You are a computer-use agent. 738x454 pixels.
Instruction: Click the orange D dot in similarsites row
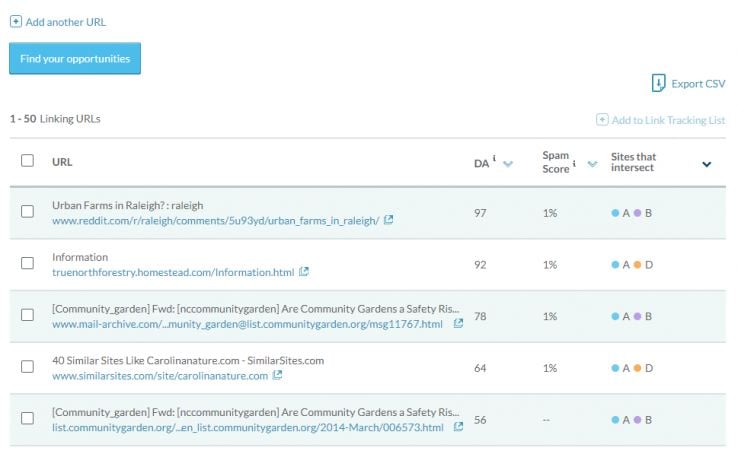pyautogui.click(x=637, y=368)
